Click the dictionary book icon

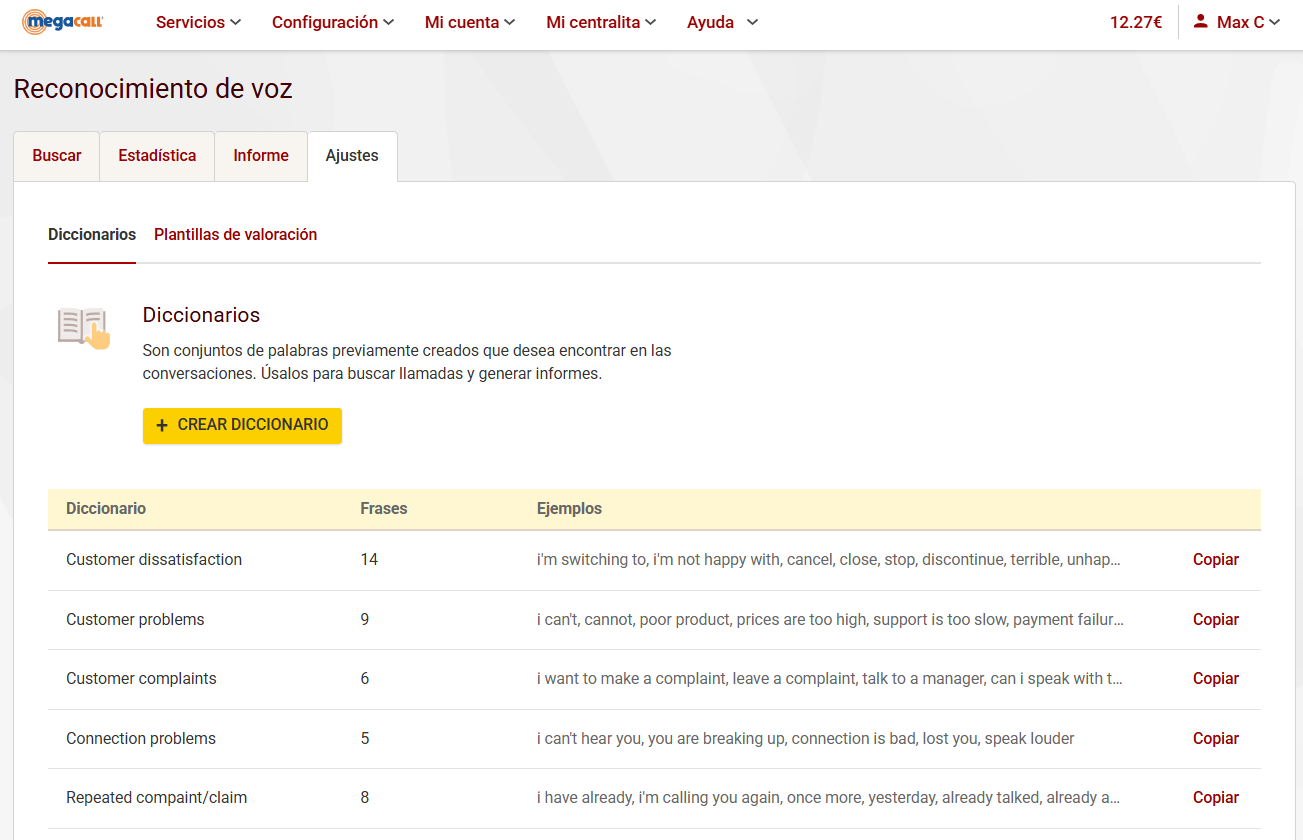(x=84, y=329)
